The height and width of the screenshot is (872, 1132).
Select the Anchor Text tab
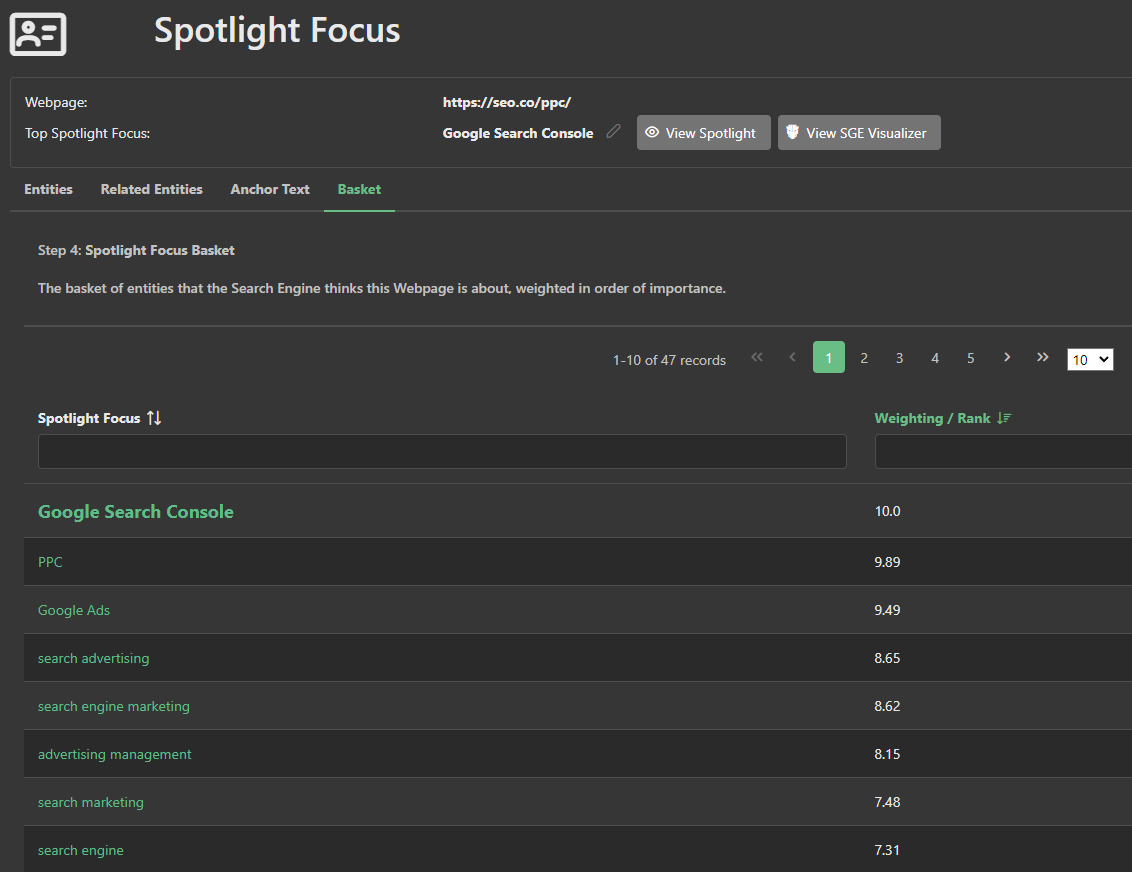coord(270,189)
